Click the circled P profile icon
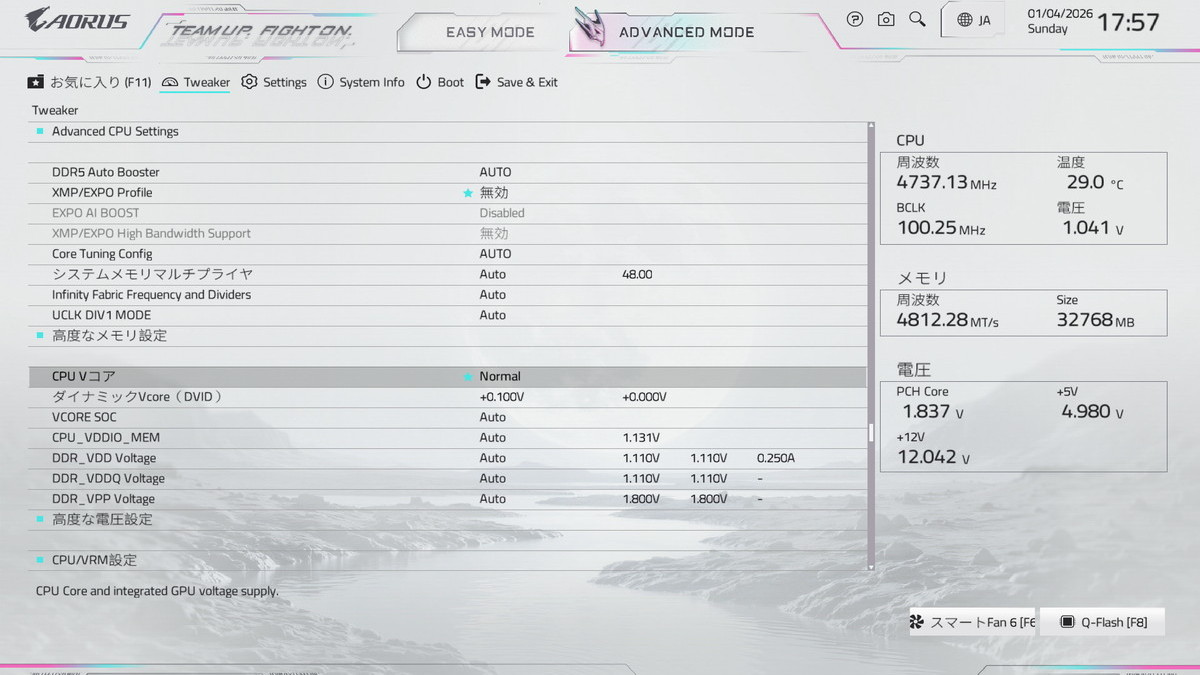 click(x=855, y=19)
